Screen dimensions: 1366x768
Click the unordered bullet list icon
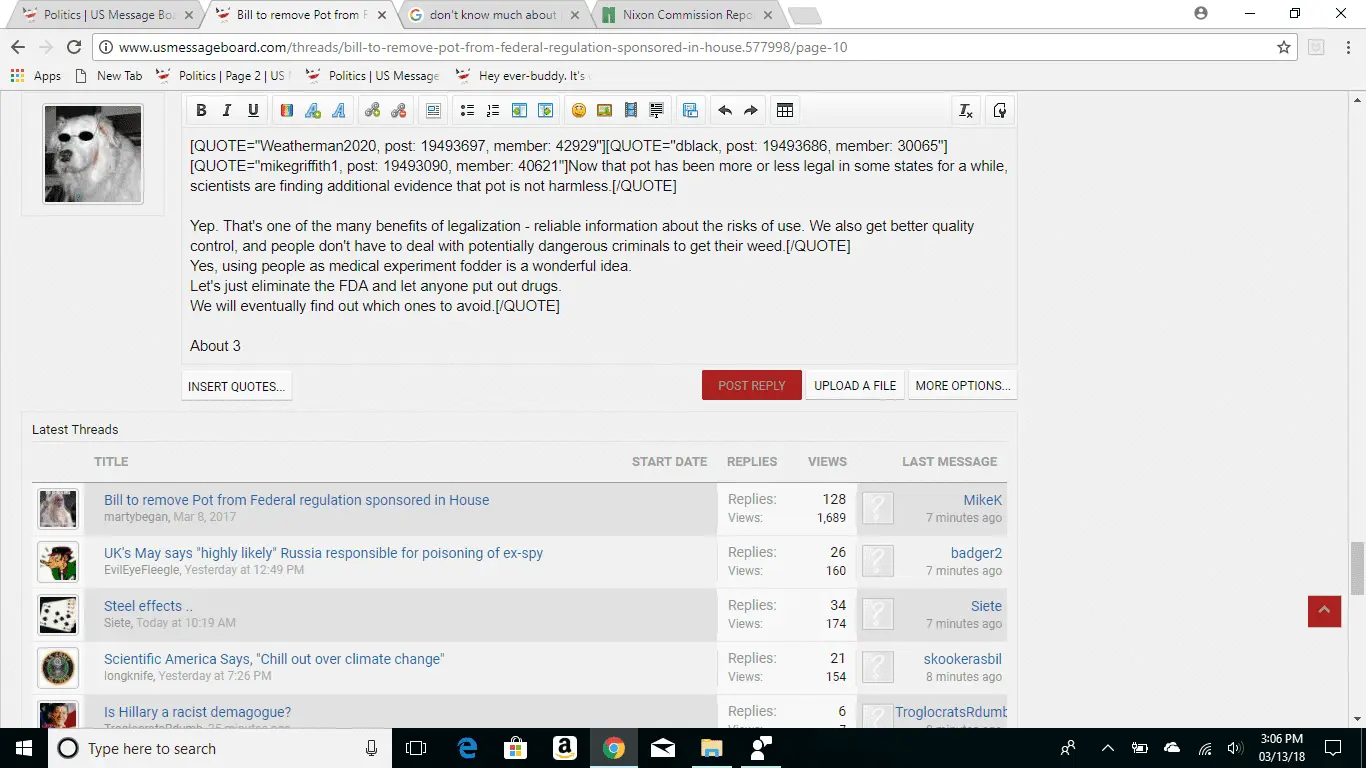pyautogui.click(x=467, y=111)
